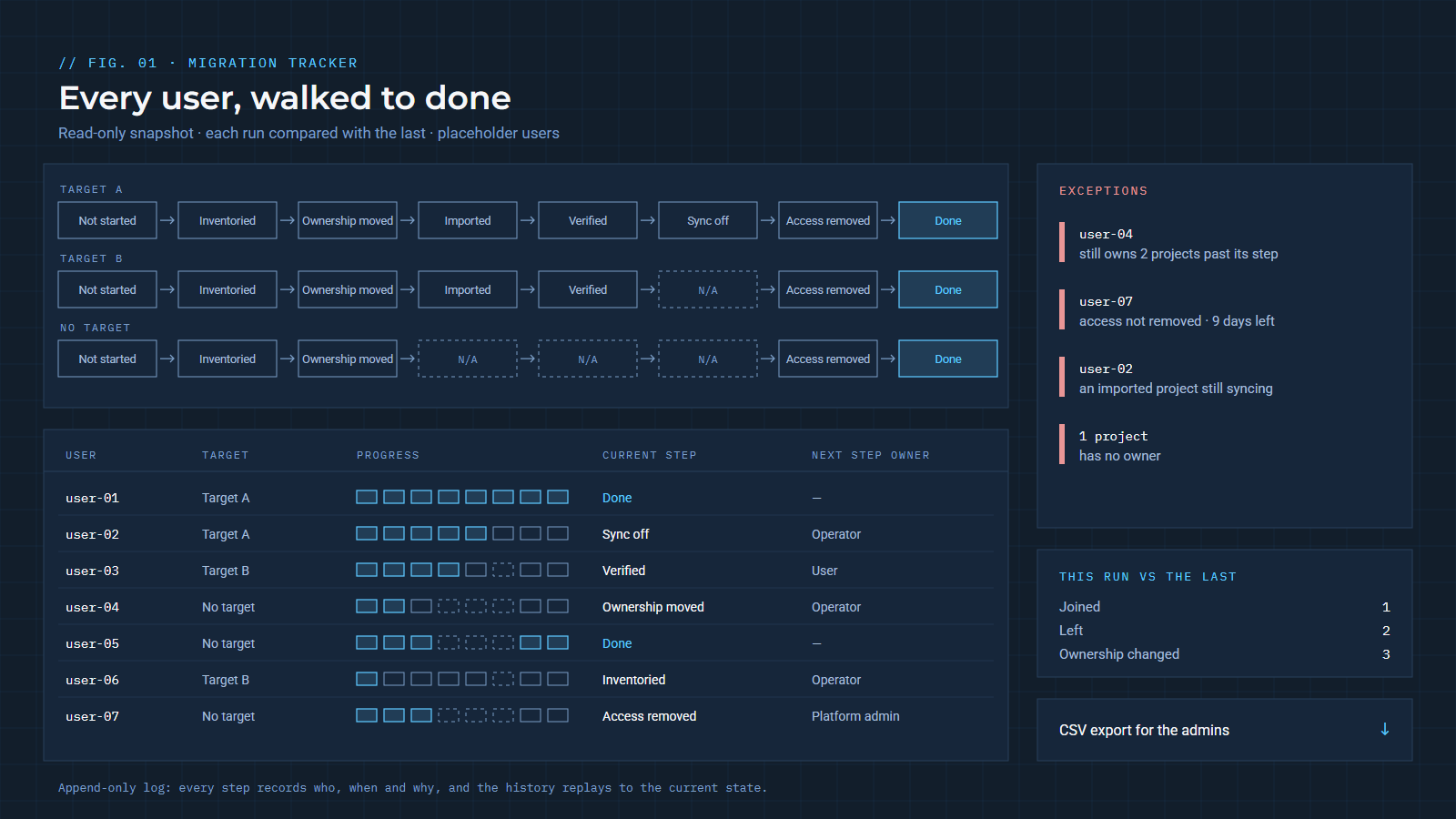Click the Left count row
The height and width of the screenshot is (819, 1456).
1225,631
